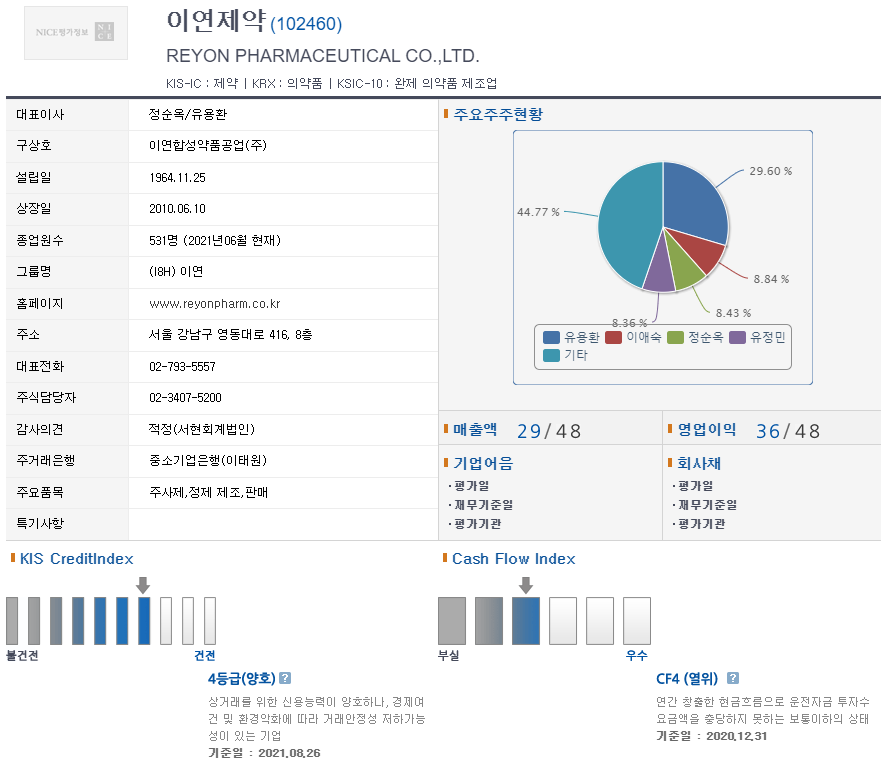This screenshot has height=764, width=881.
Task: Click the 주요주주현황 section heading
Action: click(498, 114)
